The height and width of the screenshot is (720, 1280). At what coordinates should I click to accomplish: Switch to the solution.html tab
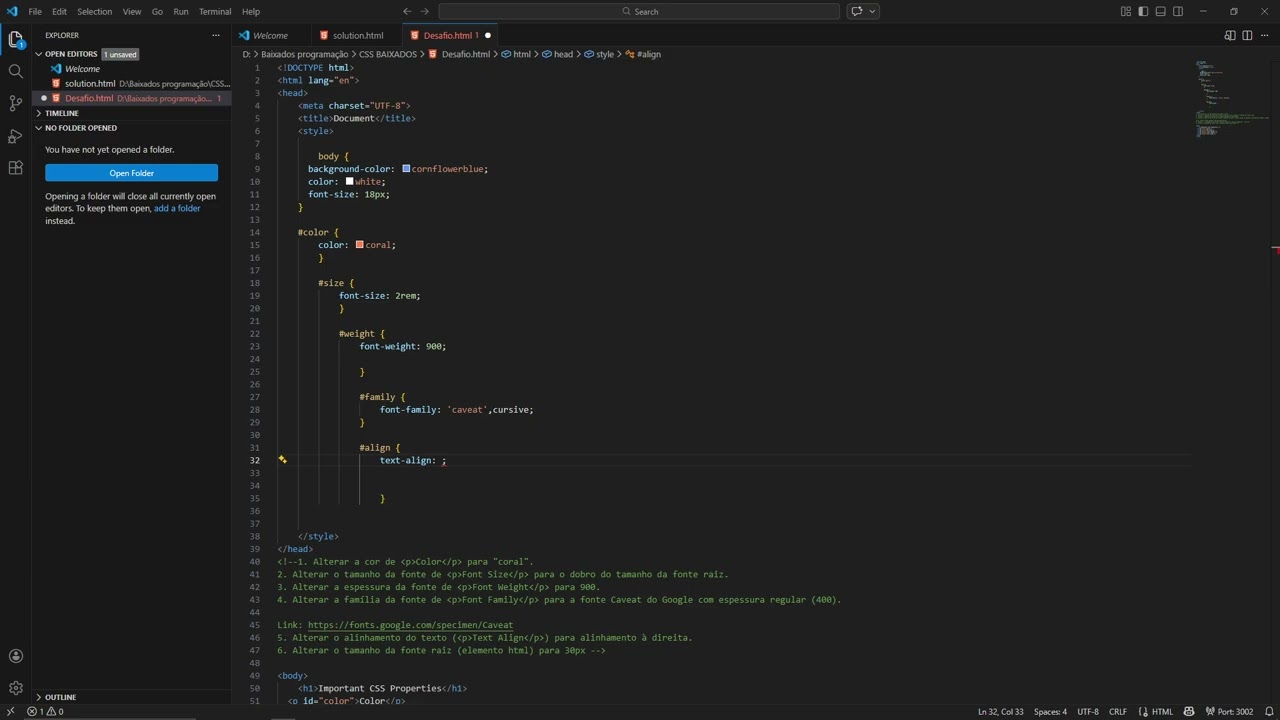click(357, 35)
